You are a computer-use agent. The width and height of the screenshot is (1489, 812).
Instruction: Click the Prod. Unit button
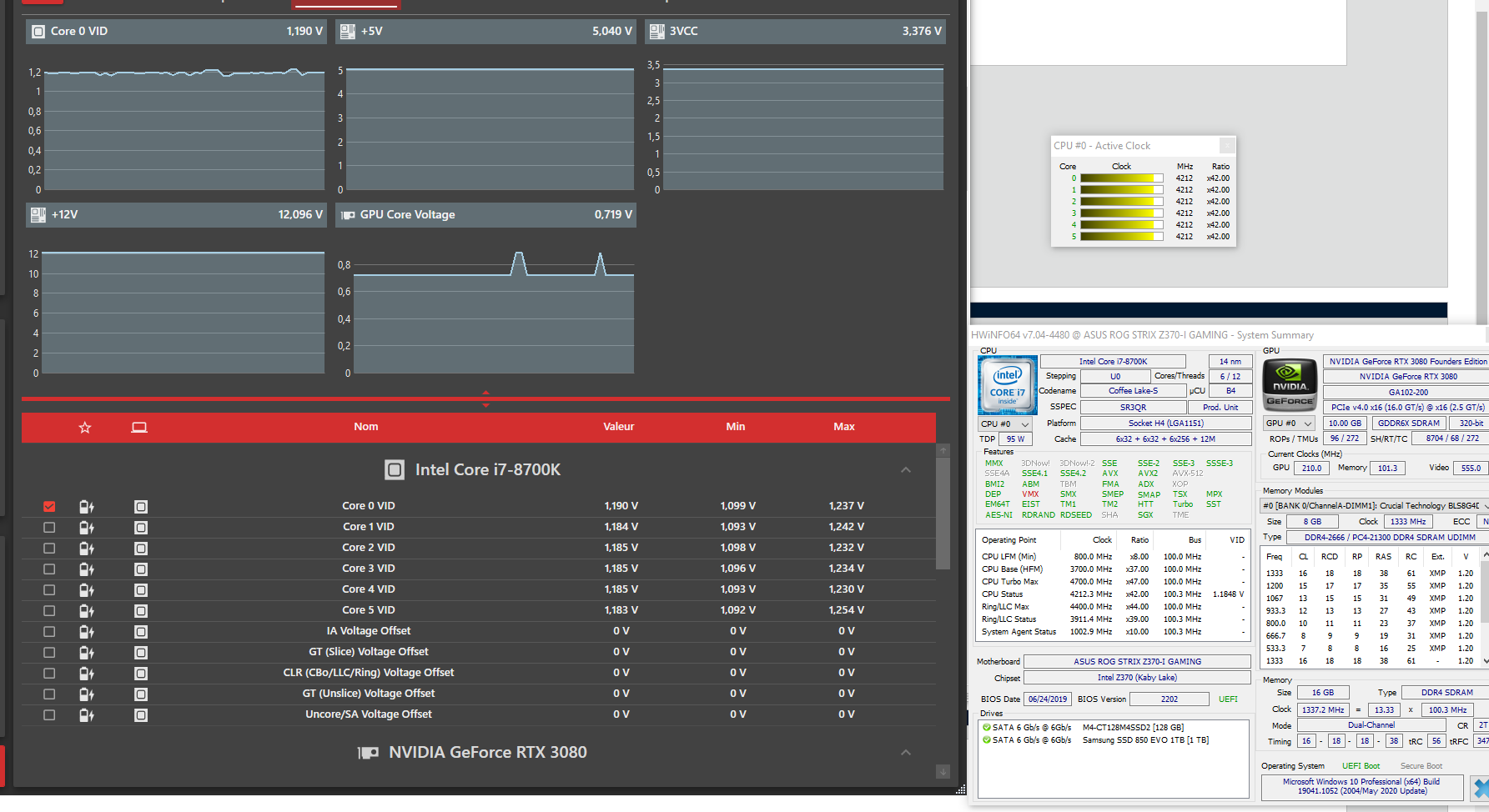pos(1220,408)
